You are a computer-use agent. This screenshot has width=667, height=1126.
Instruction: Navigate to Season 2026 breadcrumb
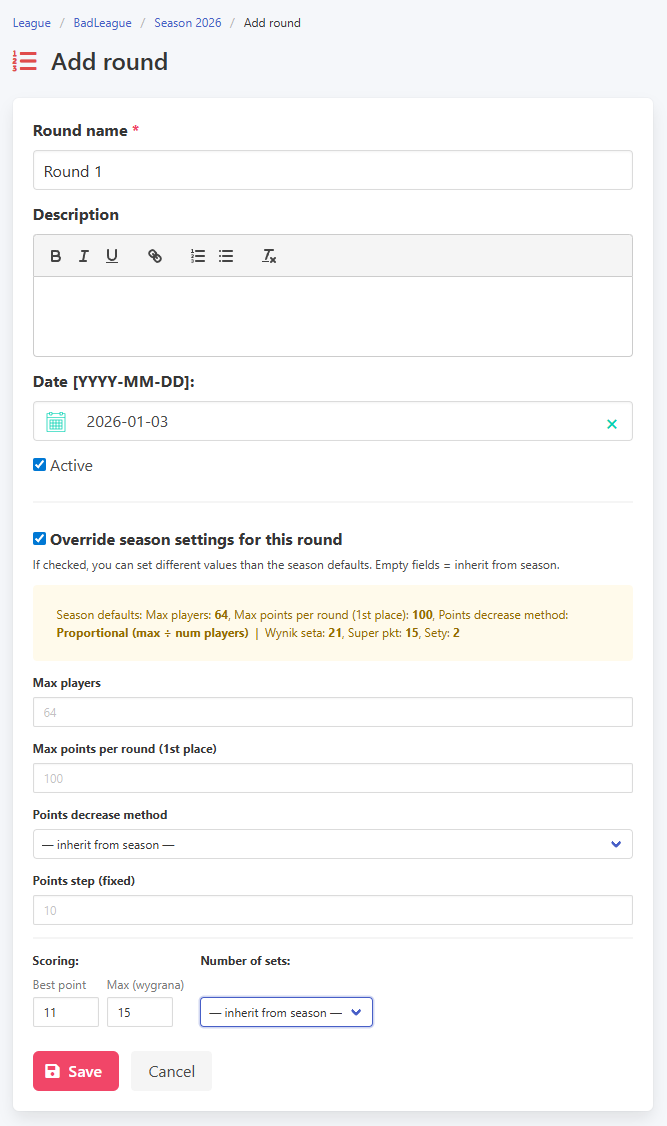[187, 23]
